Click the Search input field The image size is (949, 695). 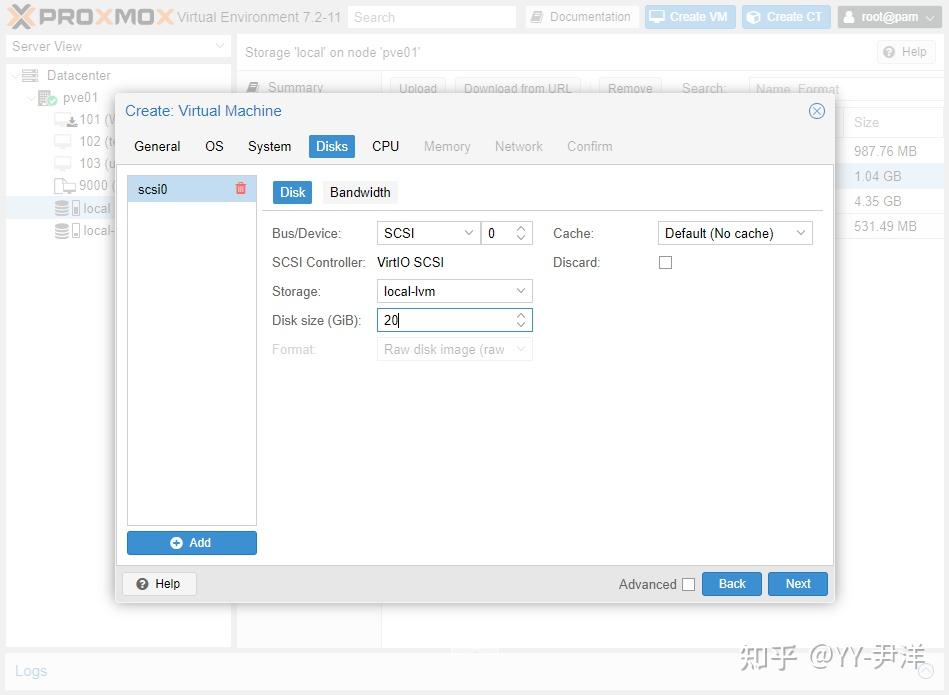coord(432,16)
